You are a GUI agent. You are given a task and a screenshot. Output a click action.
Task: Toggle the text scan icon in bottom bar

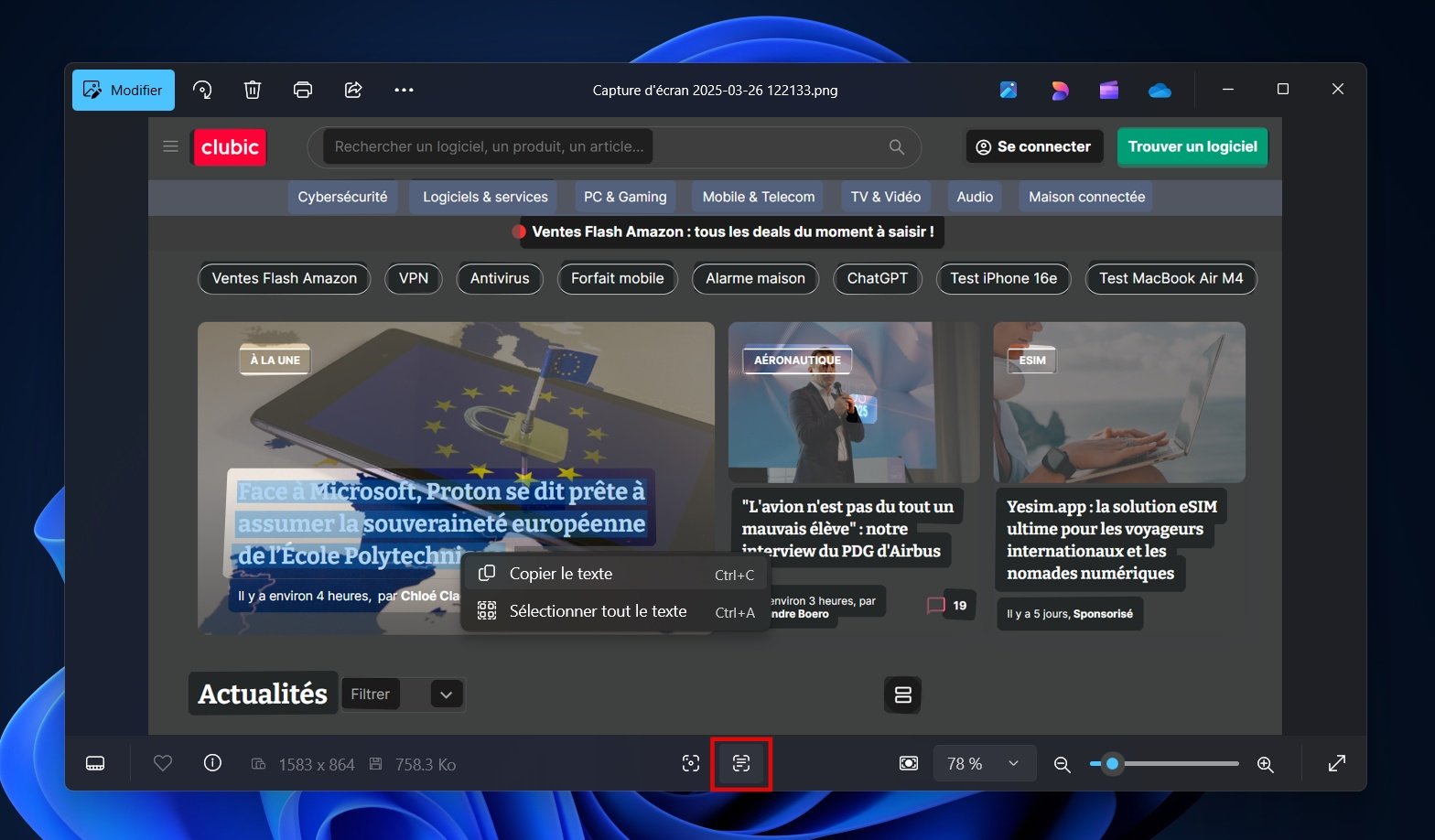click(741, 763)
